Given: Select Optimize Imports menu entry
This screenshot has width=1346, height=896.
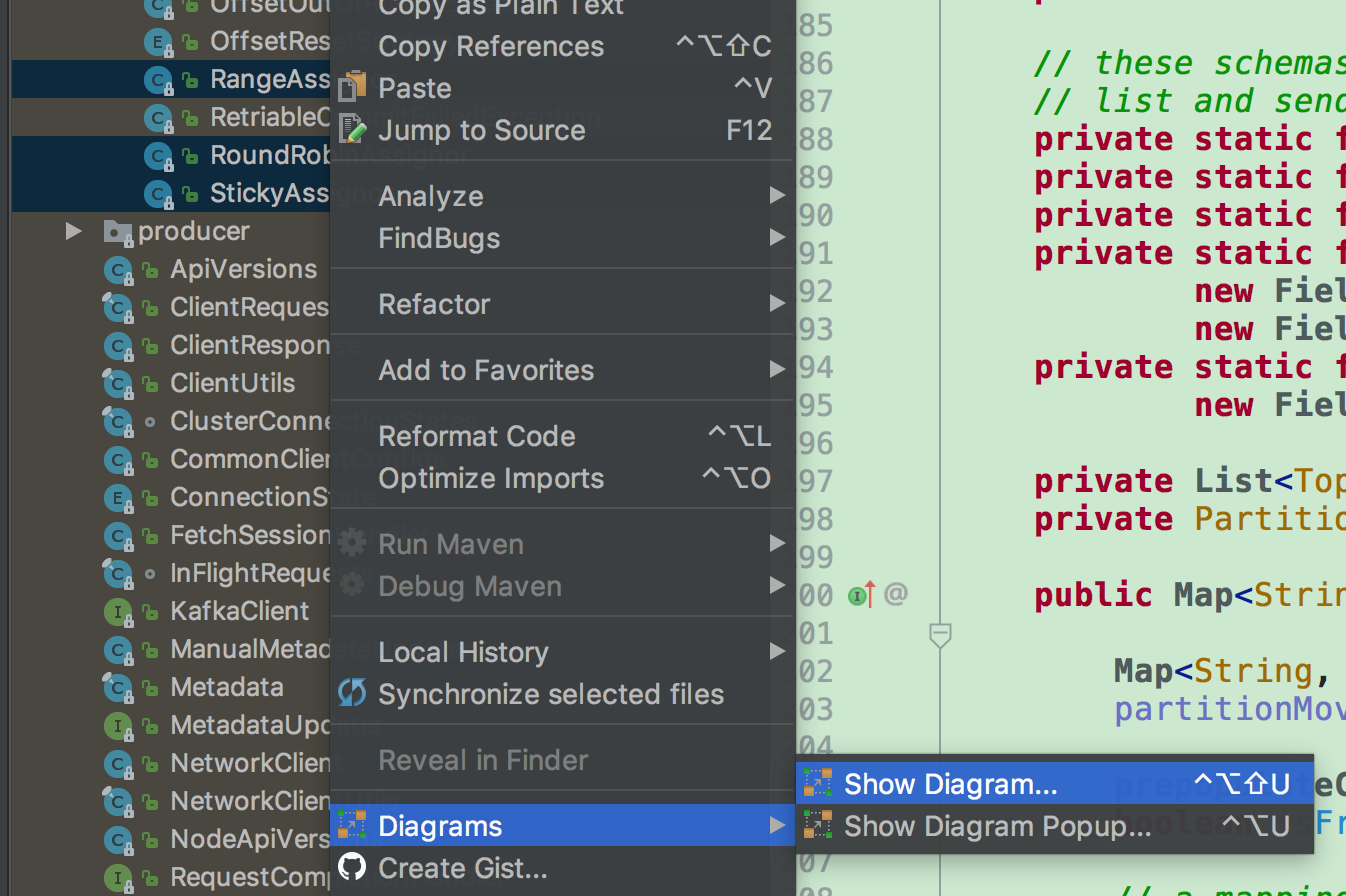Looking at the screenshot, I should coord(562,478).
